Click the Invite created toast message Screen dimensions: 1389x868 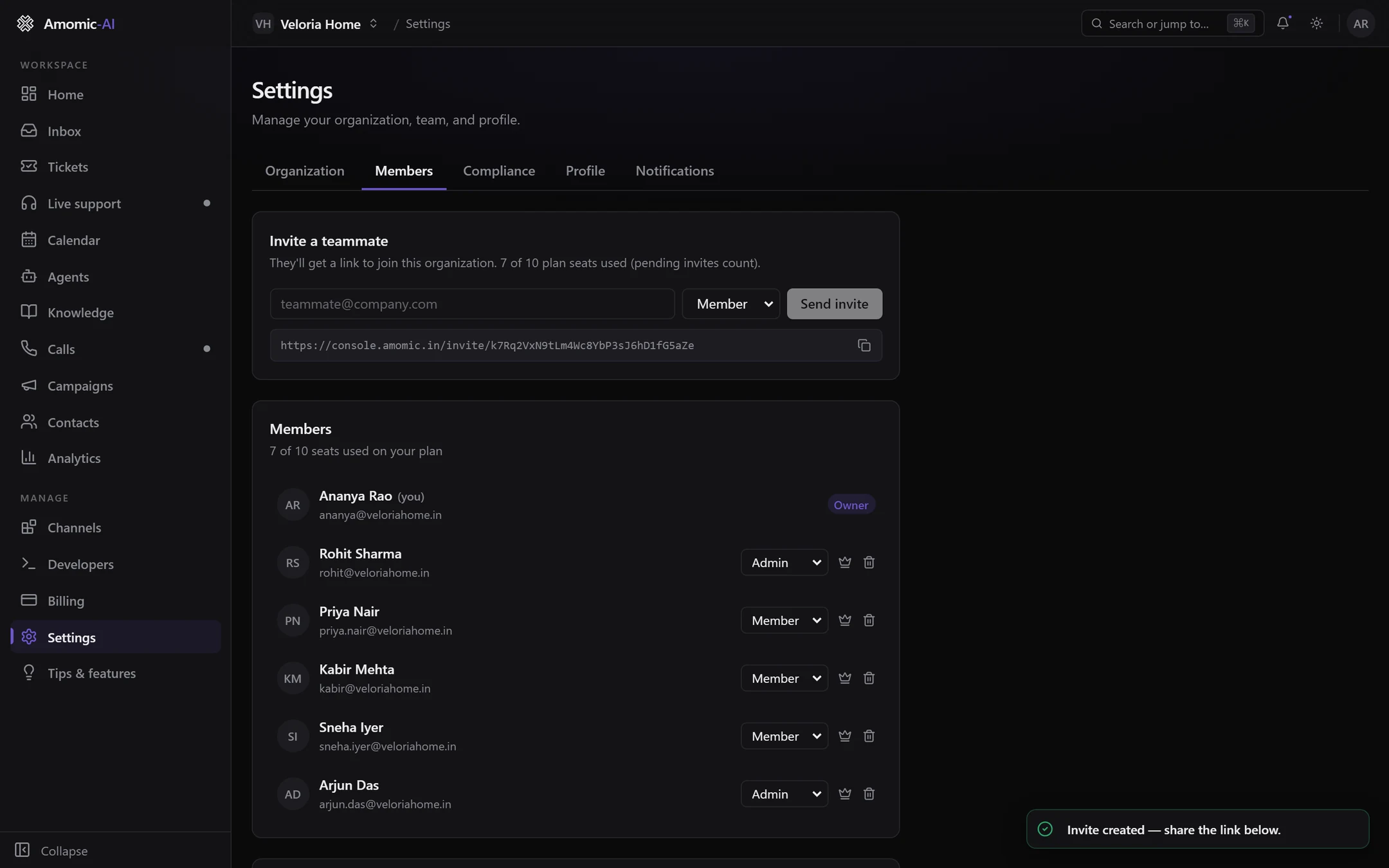[1197, 829]
